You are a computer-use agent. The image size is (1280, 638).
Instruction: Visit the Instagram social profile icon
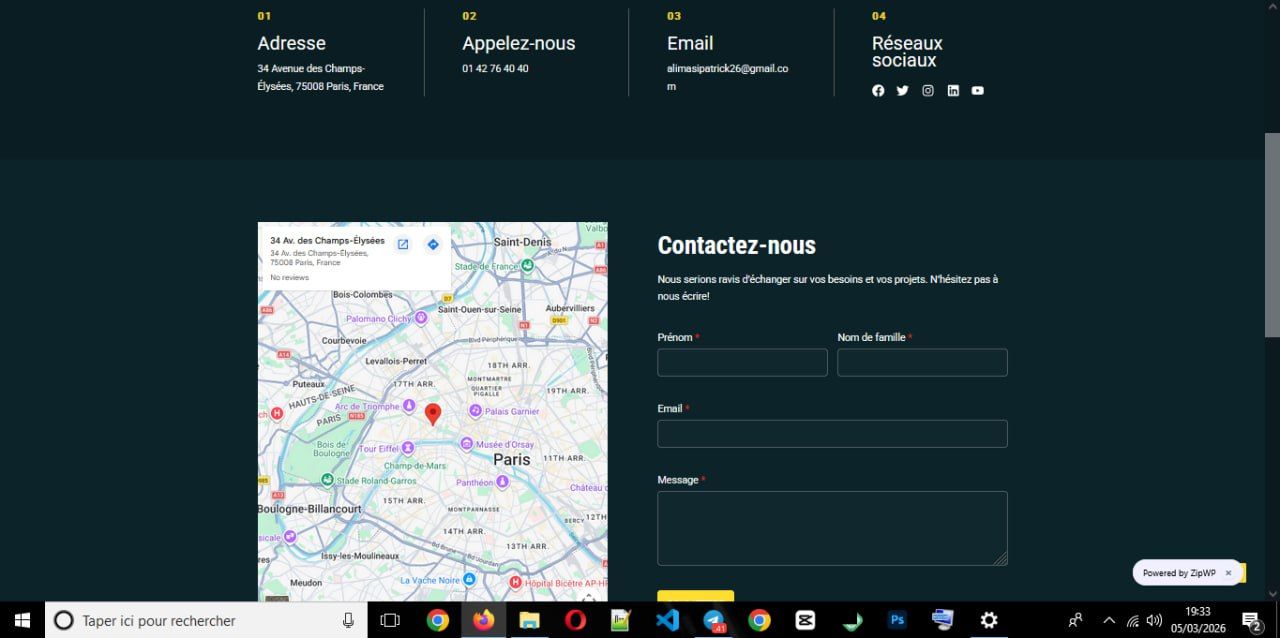coord(928,91)
